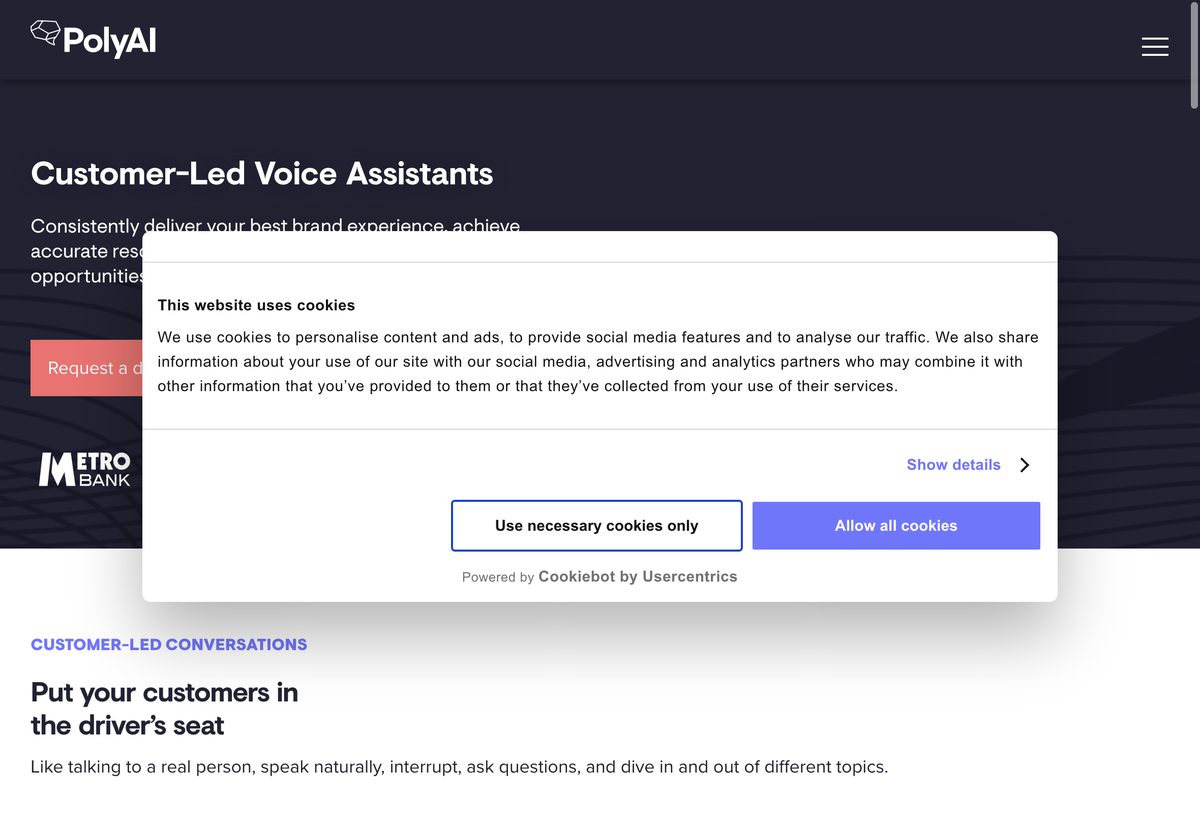1200x833 pixels.
Task: Accept with Allow all cookies button
Action: point(896,525)
